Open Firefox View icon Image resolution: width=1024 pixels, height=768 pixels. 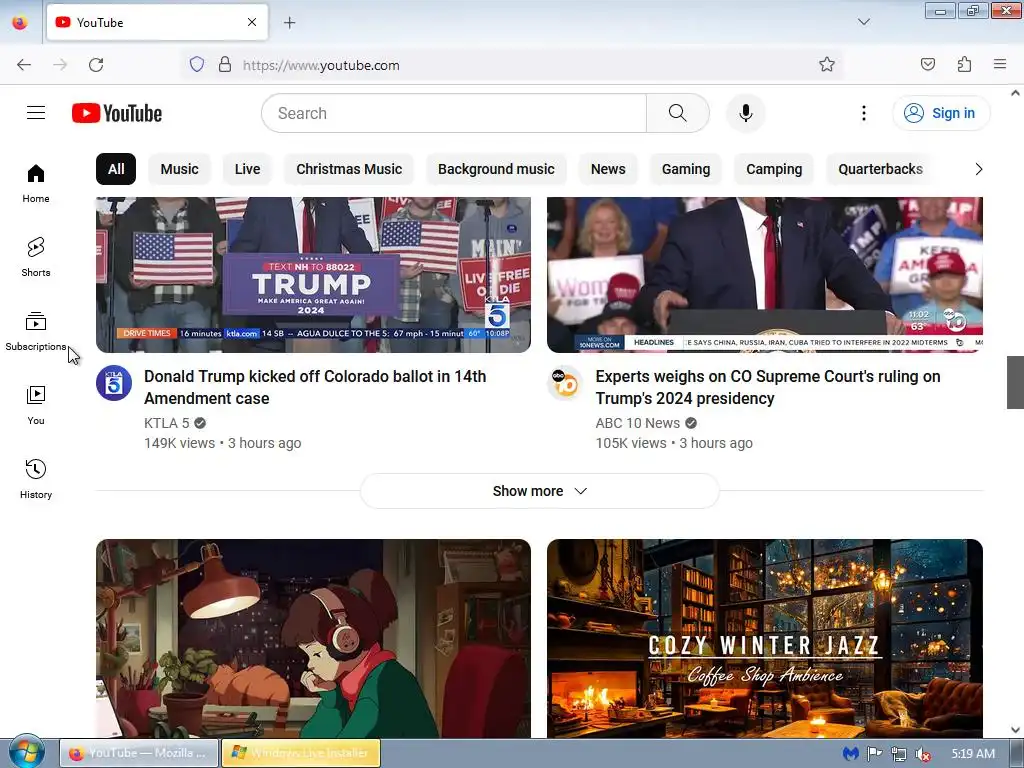click(20, 22)
